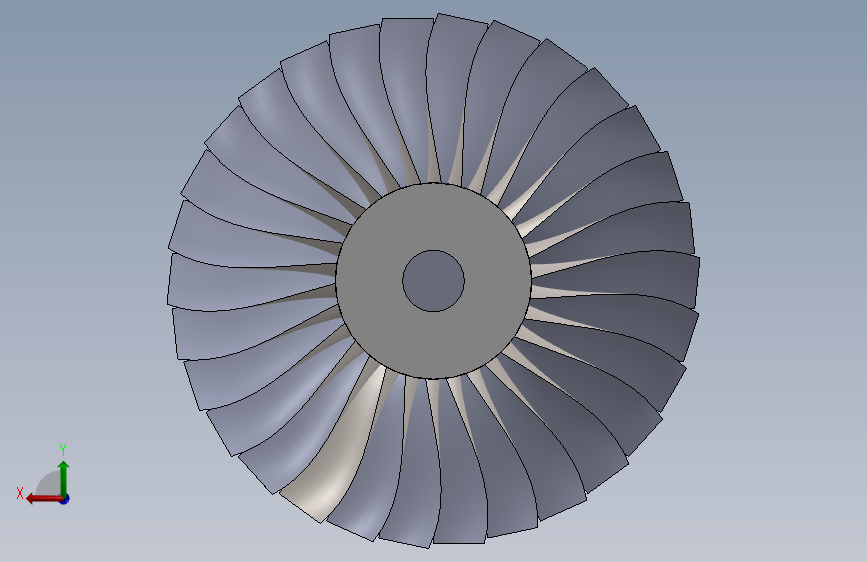Click the red "X" label of the triad
This screenshot has width=867, height=562.
tap(20, 493)
